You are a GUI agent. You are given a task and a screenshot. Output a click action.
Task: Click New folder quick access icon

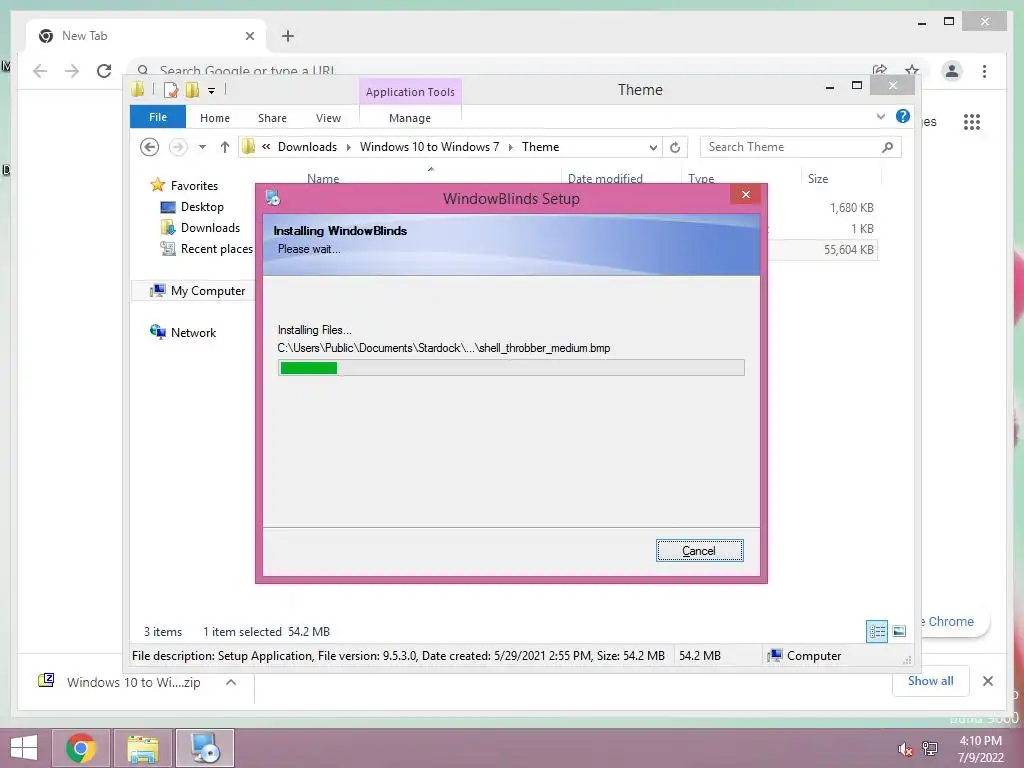pyautogui.click(x=192, y=90)
